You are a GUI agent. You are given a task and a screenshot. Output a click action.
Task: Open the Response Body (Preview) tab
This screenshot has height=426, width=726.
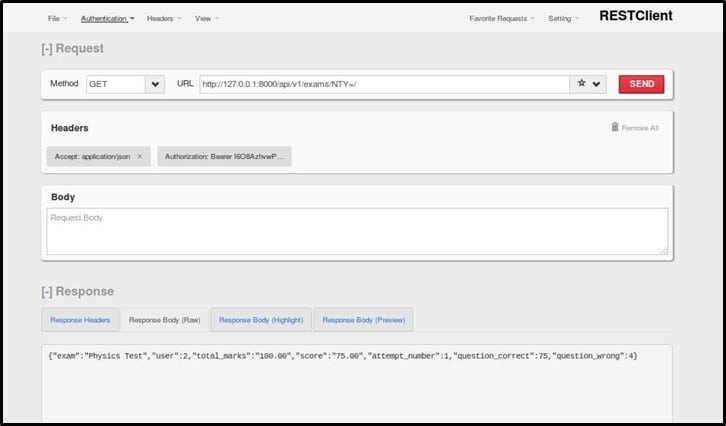coord(363,320)
